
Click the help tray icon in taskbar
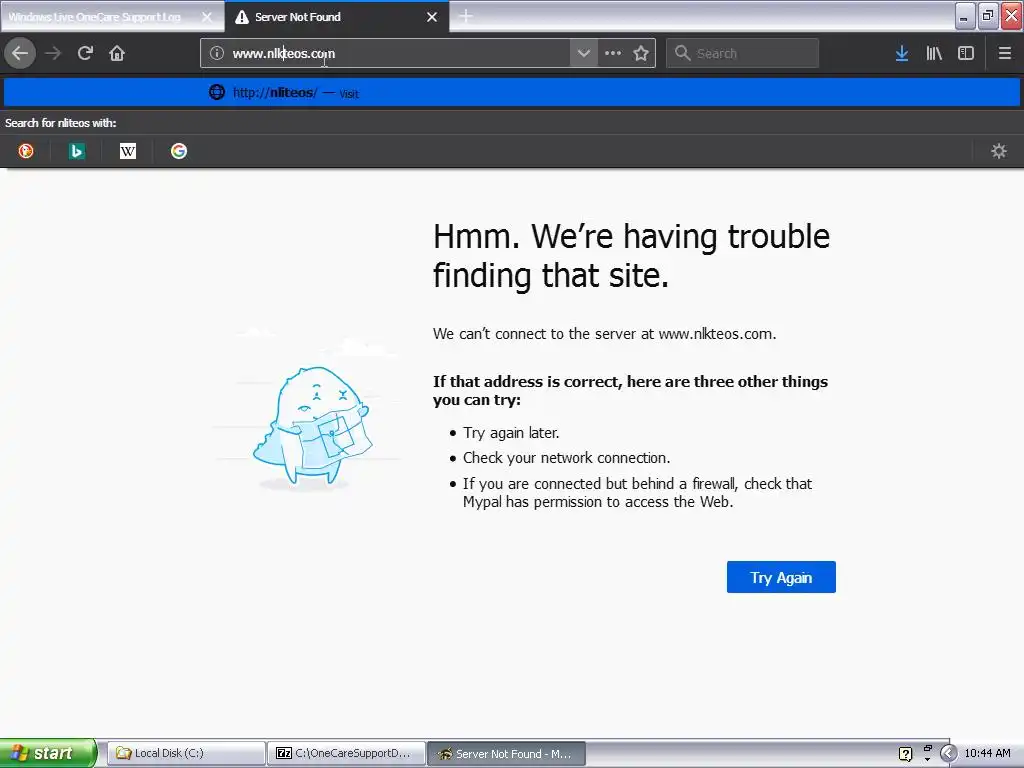pos(905,754)
